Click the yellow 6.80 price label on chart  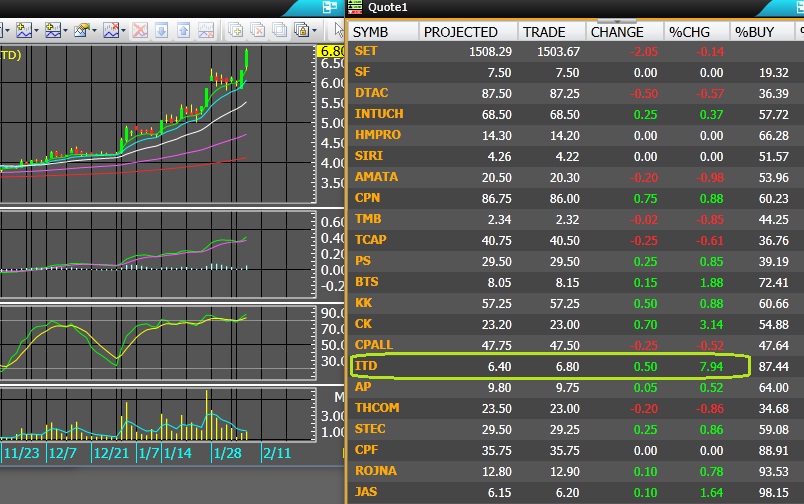click(329, 51)
